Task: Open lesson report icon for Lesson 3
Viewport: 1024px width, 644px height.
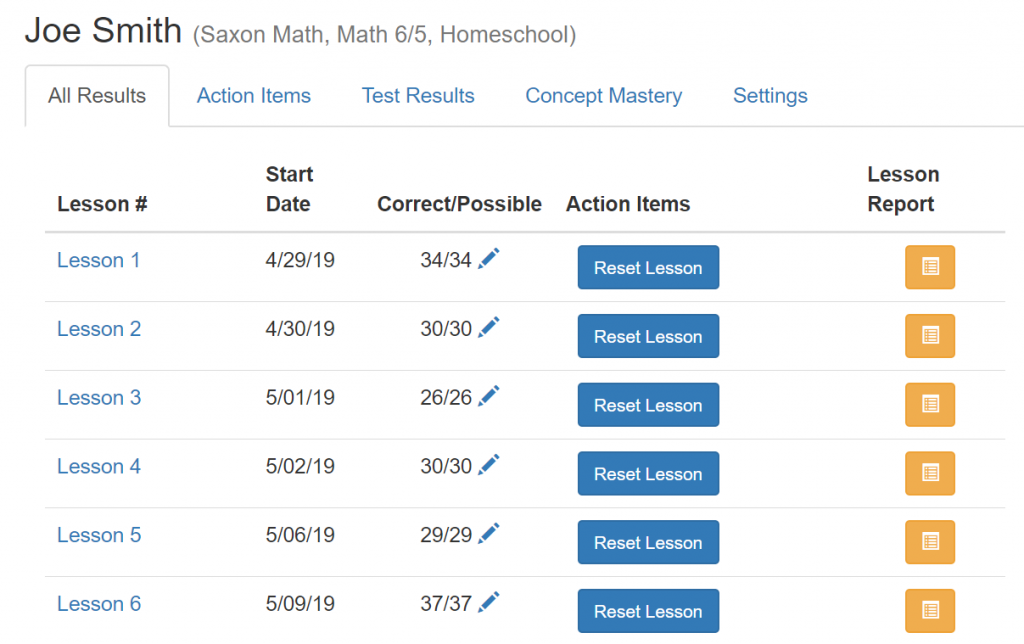Action: click(930, 404)
